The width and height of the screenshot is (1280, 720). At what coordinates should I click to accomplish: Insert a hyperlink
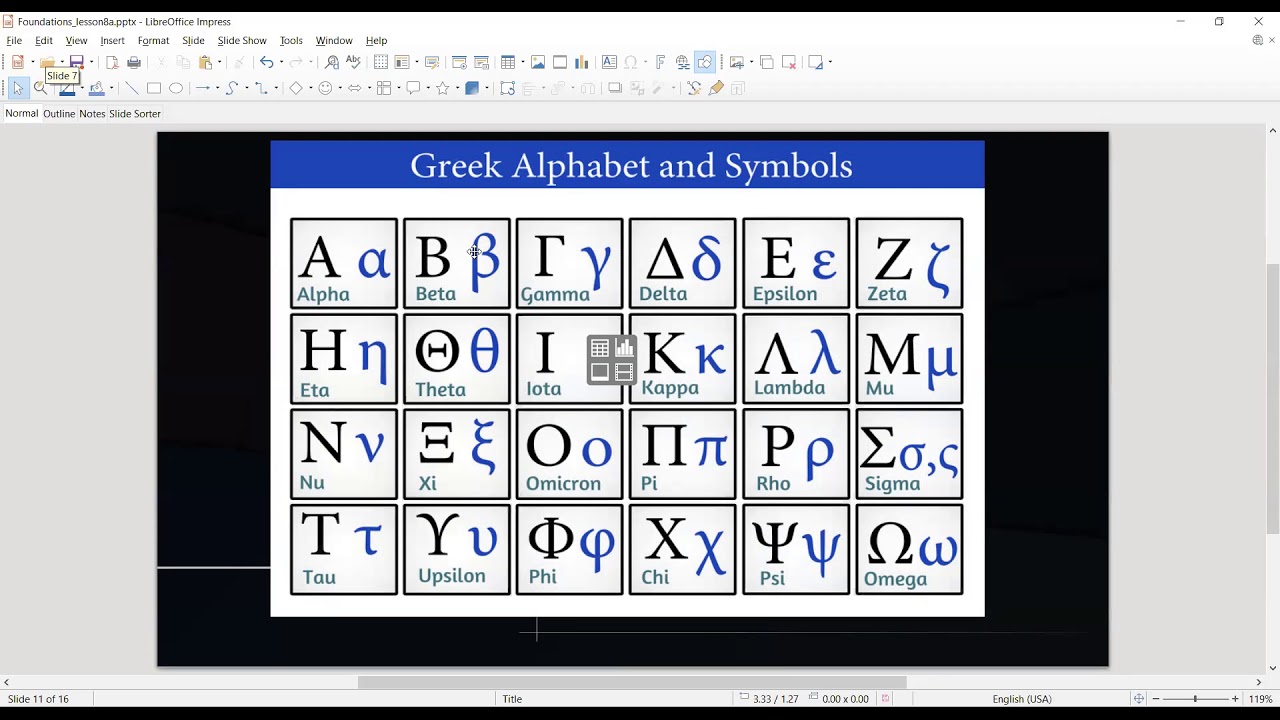coord(683,62)
